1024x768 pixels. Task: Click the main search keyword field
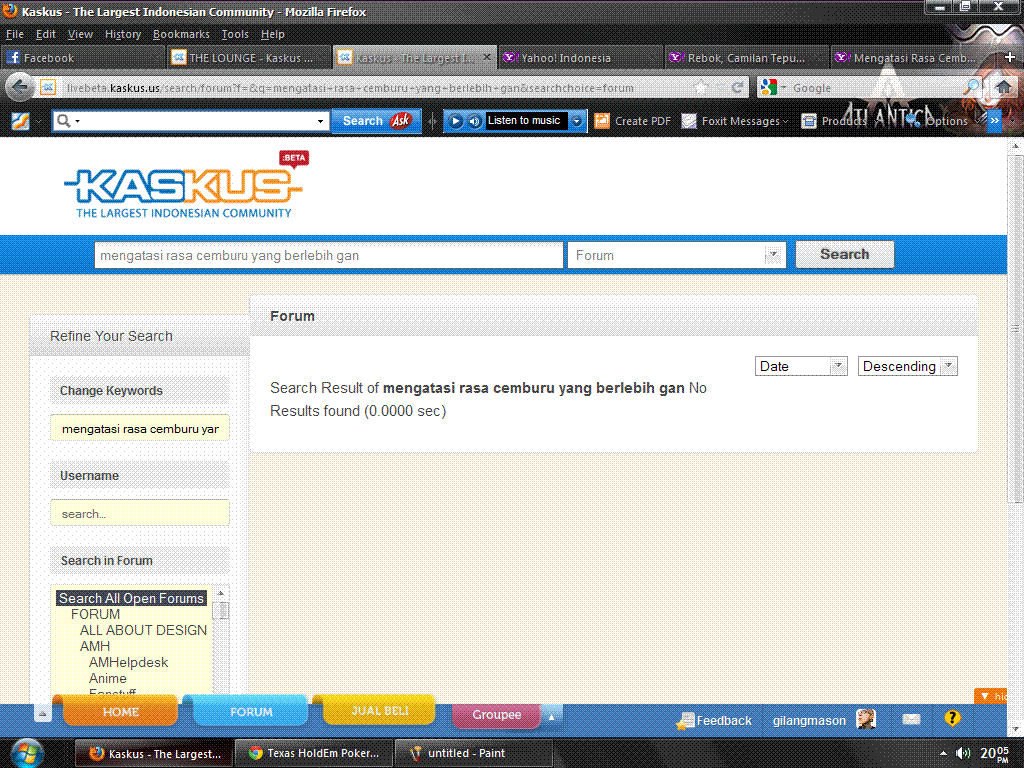coord(328,255)
